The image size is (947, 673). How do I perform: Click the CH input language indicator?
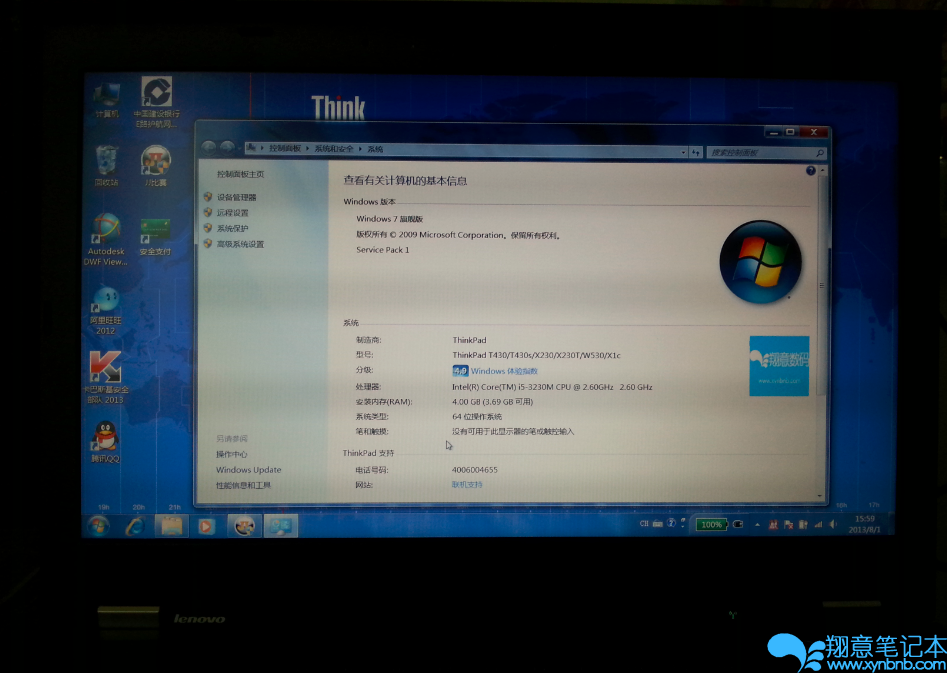coord(644,524)
